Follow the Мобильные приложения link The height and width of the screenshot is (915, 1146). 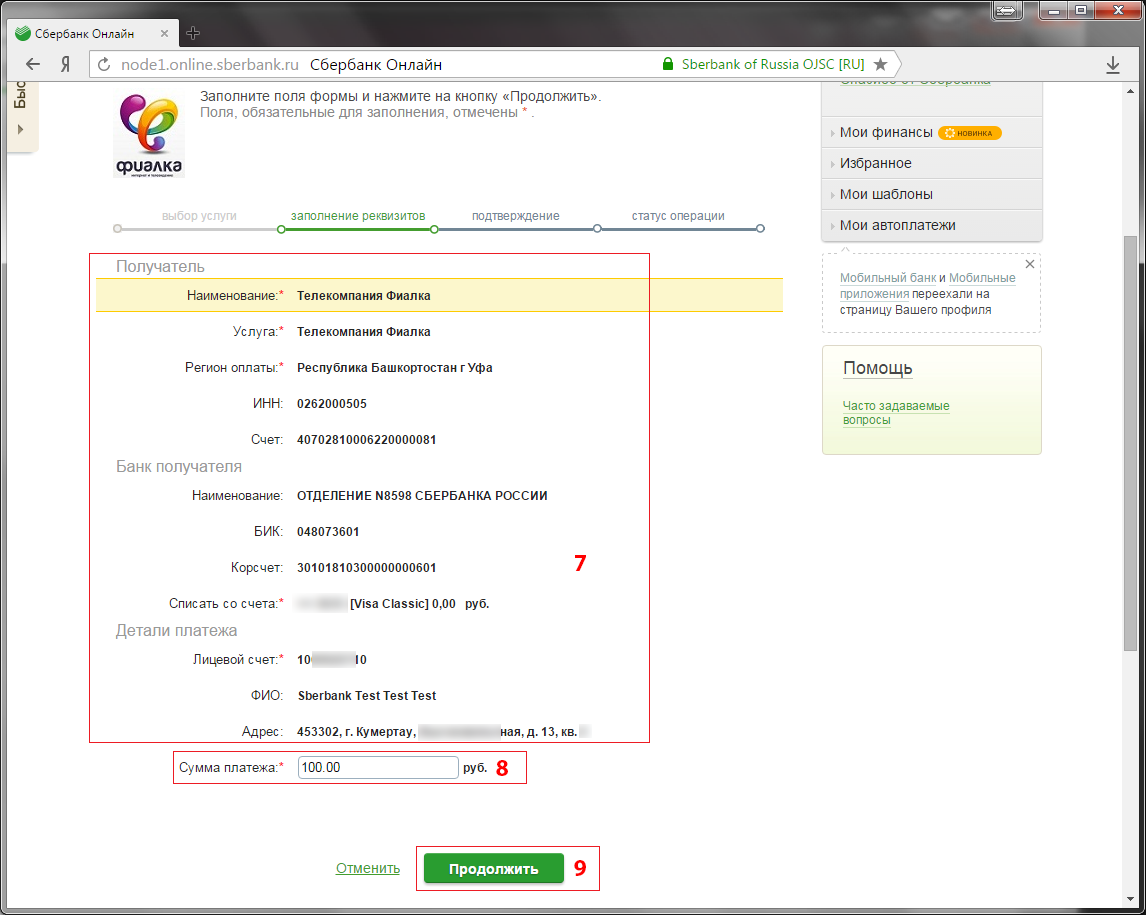pyautogui.click(x=927, y=286)
